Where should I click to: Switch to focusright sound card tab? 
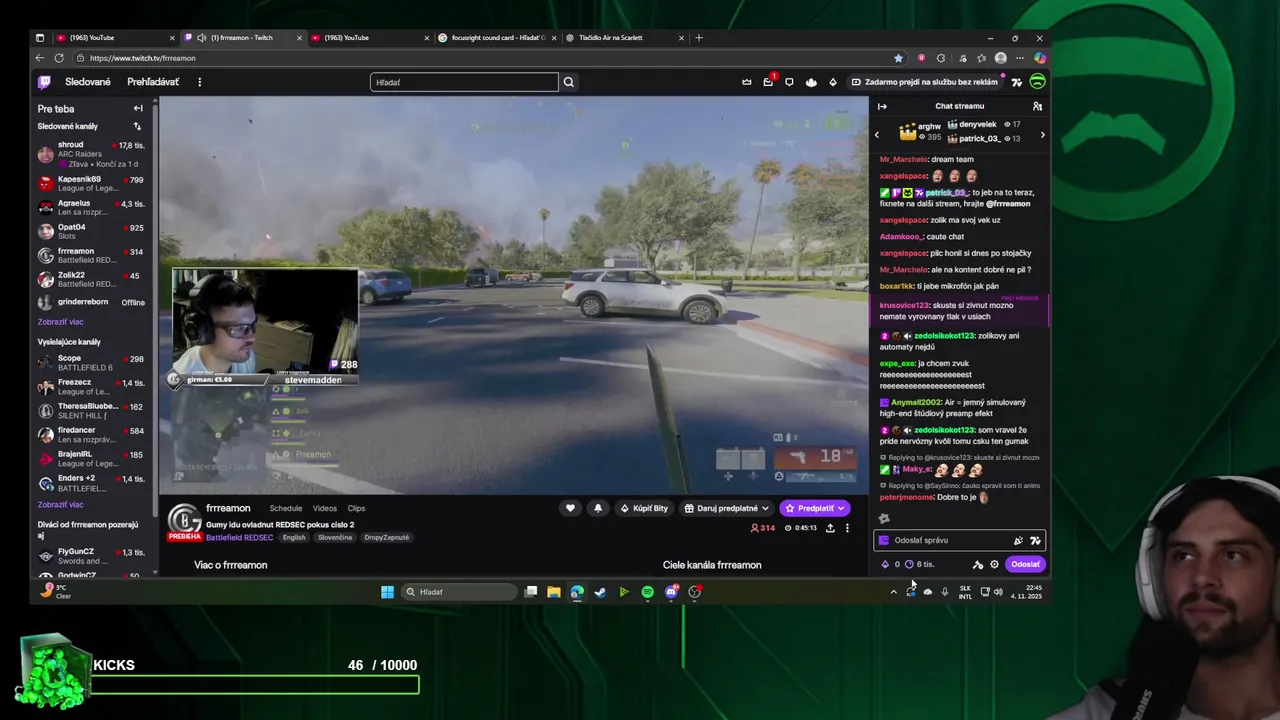point(498,38)
